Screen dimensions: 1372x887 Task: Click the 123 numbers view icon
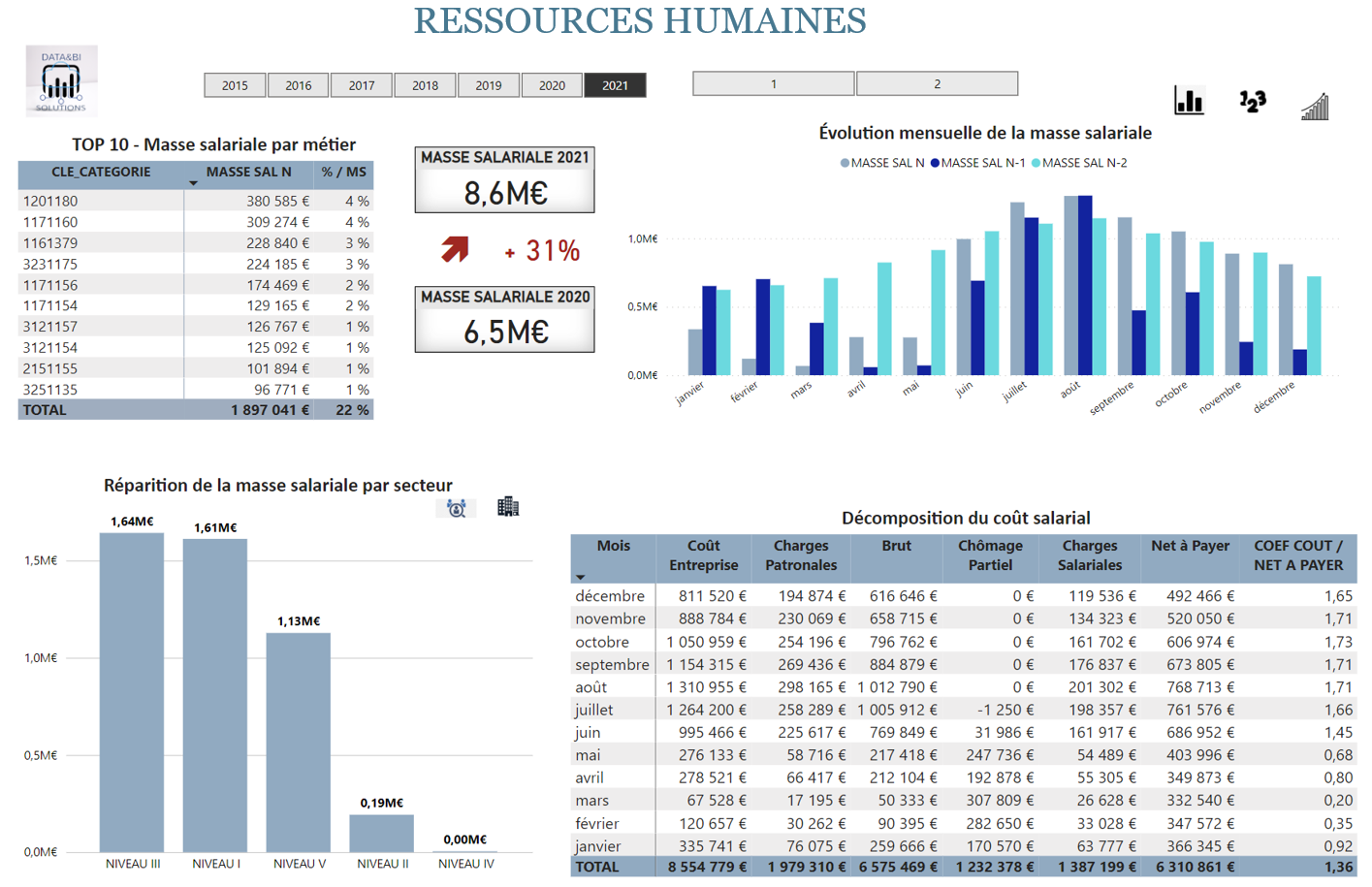click(1253, 101)
